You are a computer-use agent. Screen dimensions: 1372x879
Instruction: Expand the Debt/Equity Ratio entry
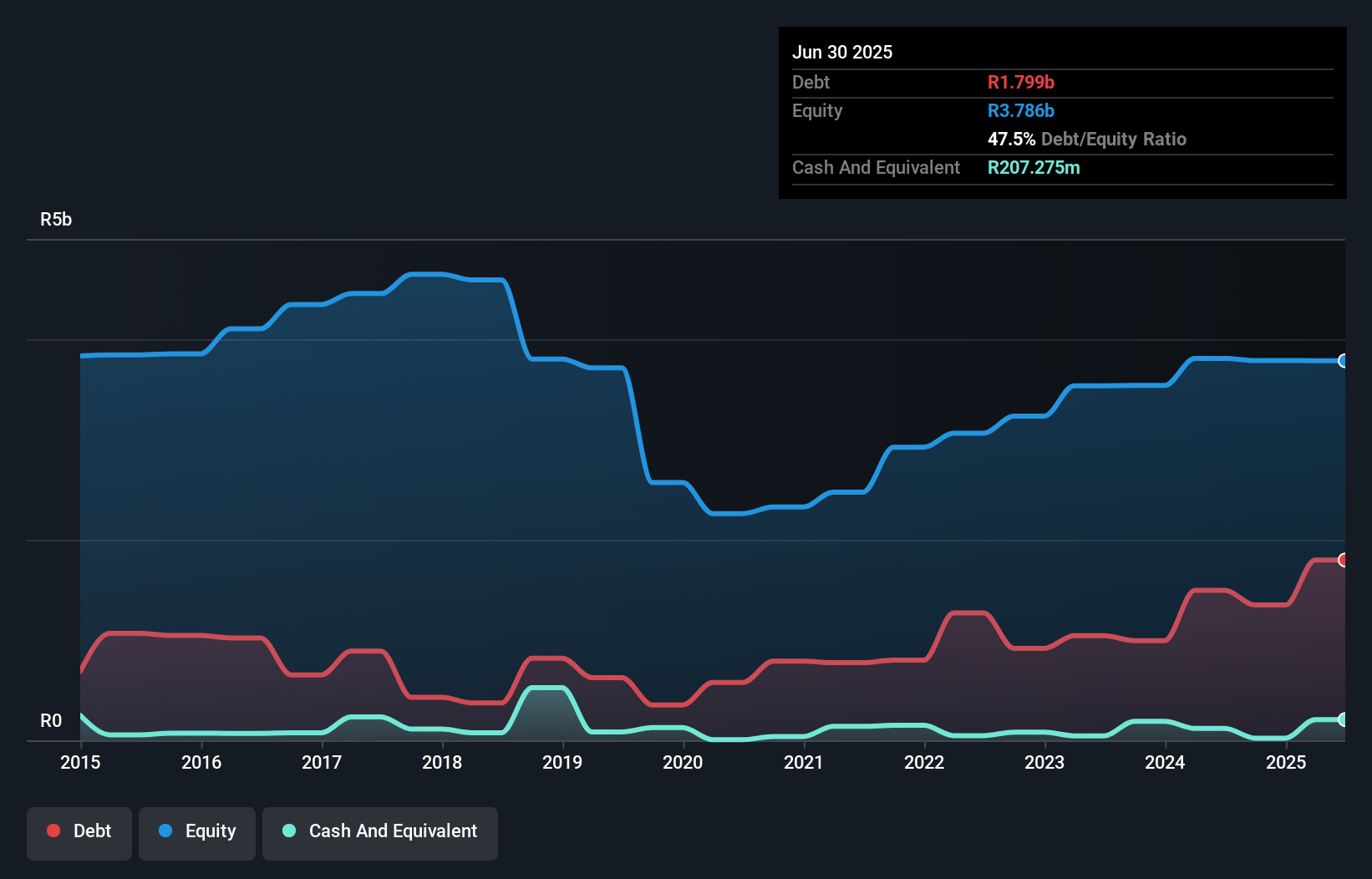pos(1088,140)
